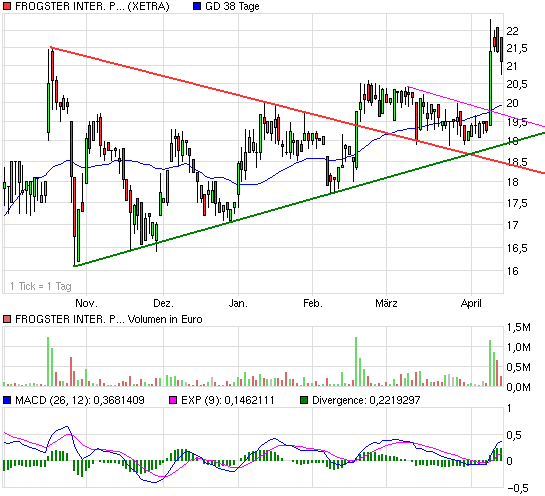Click the start of the red trendline
This screenshot has width=545, height=496.
point(51,47)
